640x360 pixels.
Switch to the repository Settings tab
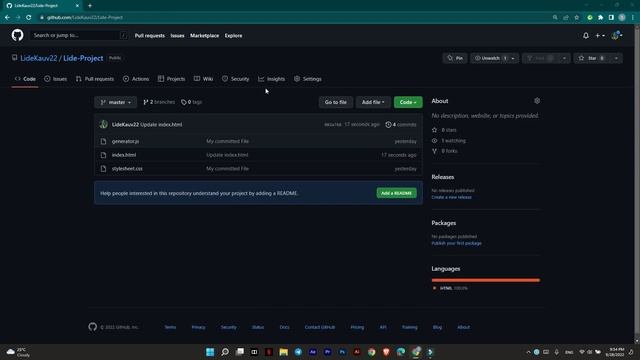[x=308, y=79]
